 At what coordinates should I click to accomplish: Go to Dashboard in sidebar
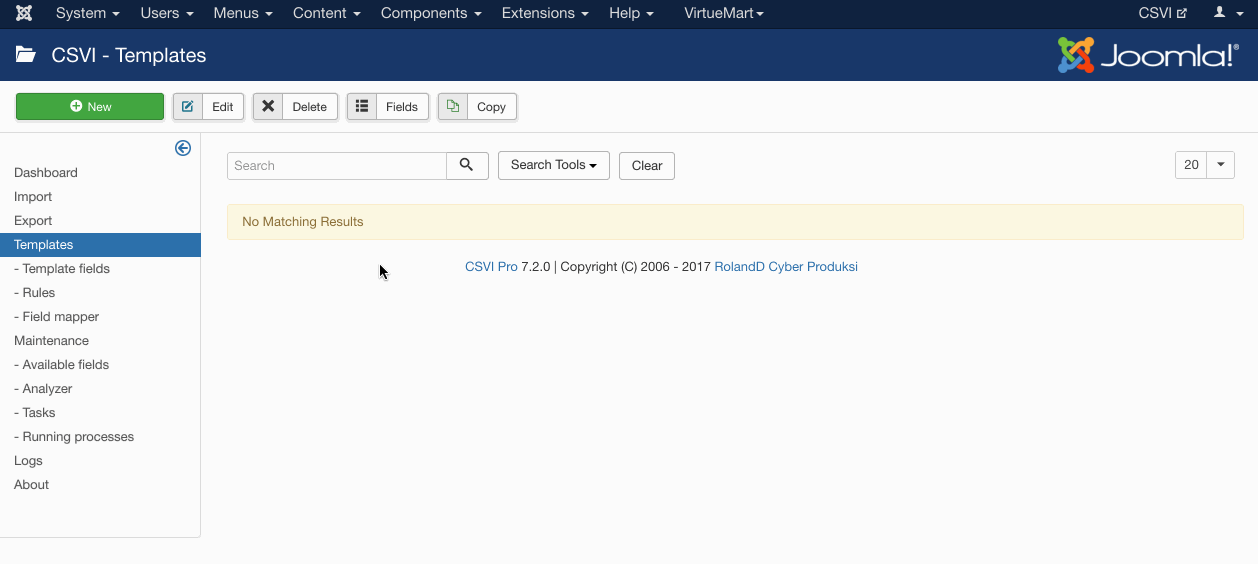(x=46, y=173)
